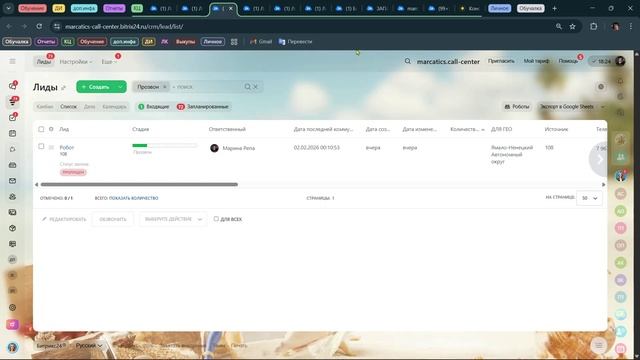Open the calendar icon in left sidebar

click(x=13, y=133)
